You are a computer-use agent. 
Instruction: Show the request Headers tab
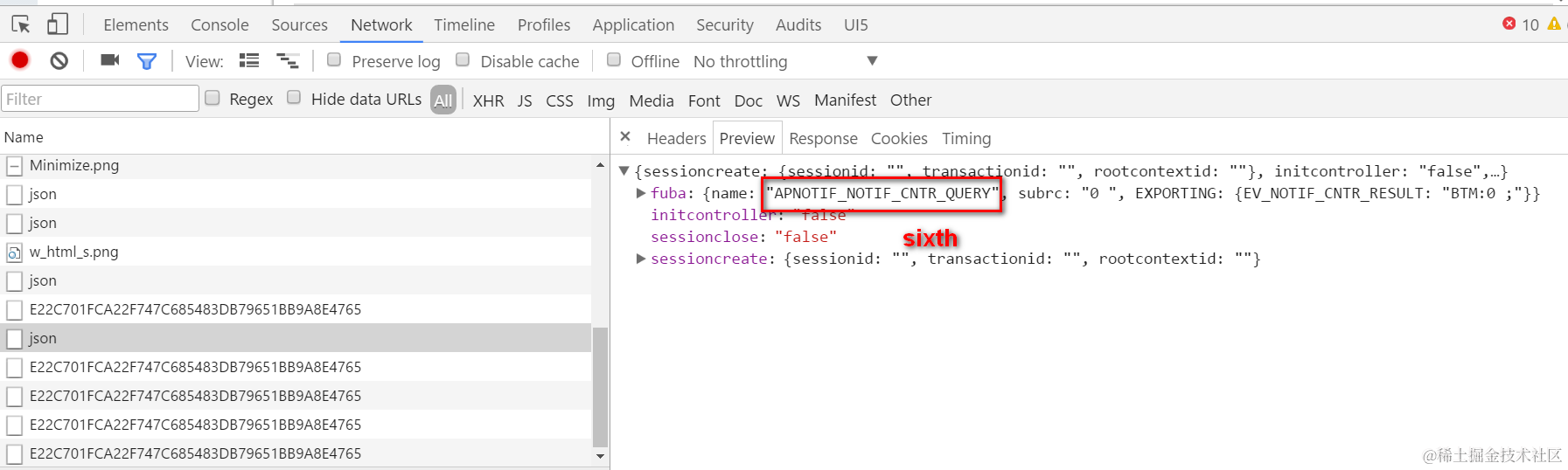[676, 138]
